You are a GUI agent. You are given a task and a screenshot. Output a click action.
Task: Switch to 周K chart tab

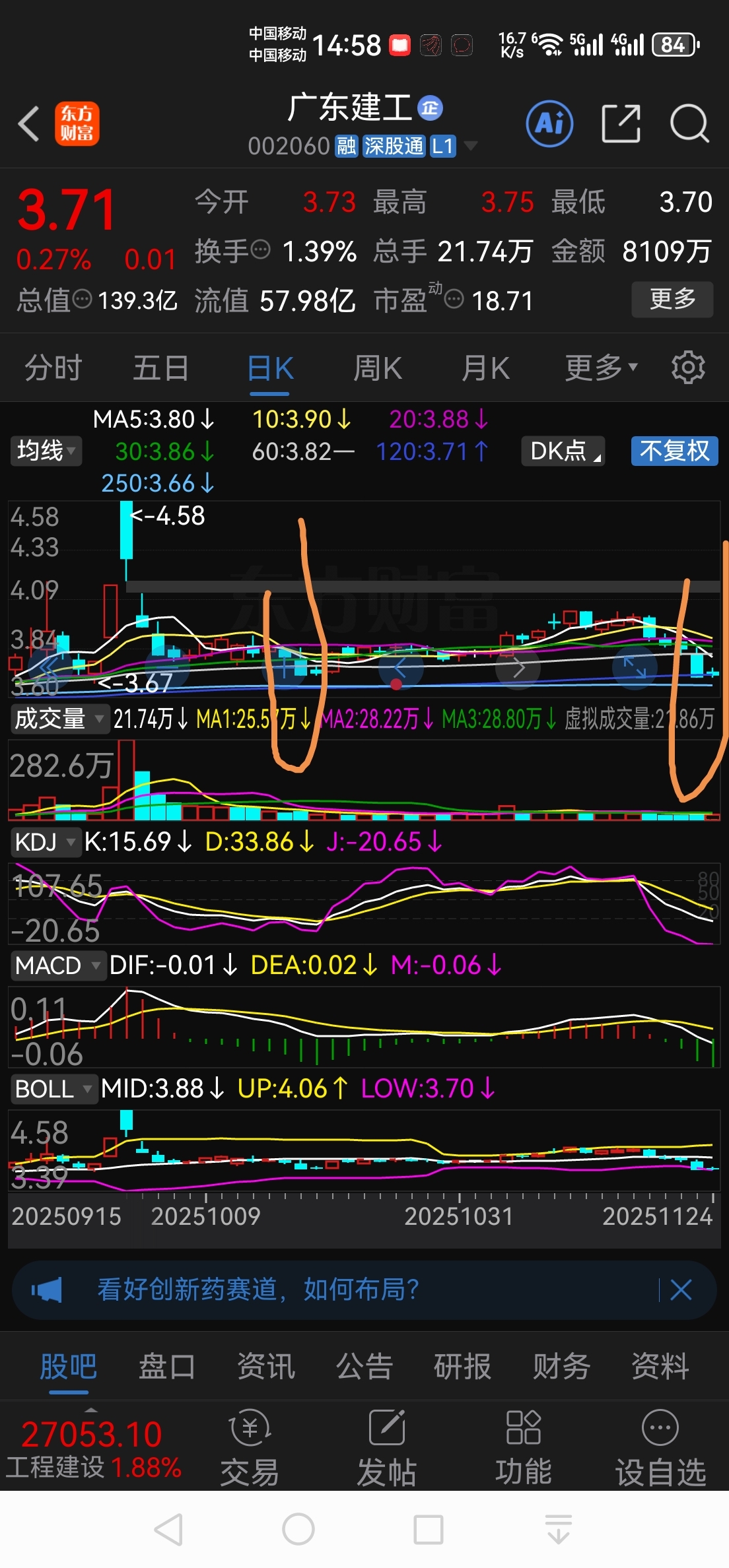tap(378, 368)
